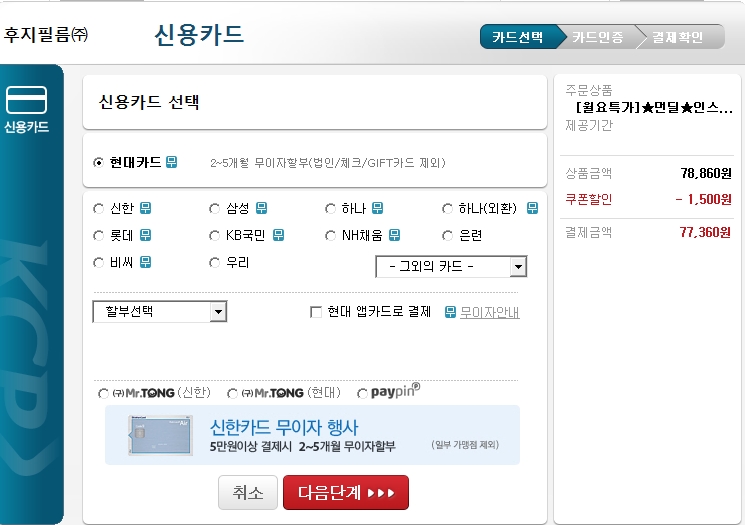Click the 신한카드 card image in banner
This screenshot has height=525, width=745.
click(161, 435)
